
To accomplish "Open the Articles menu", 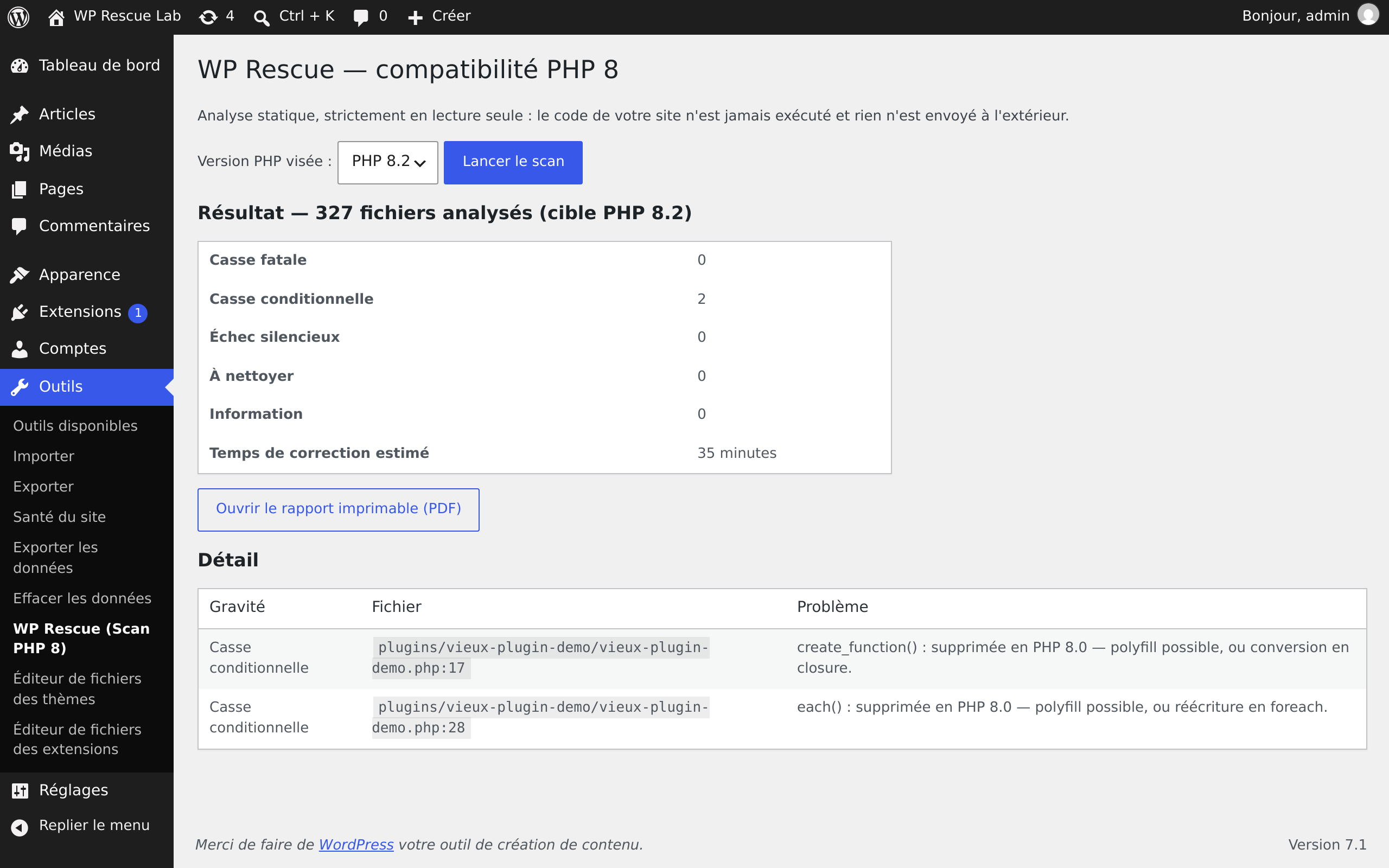I will pos(87,114).
